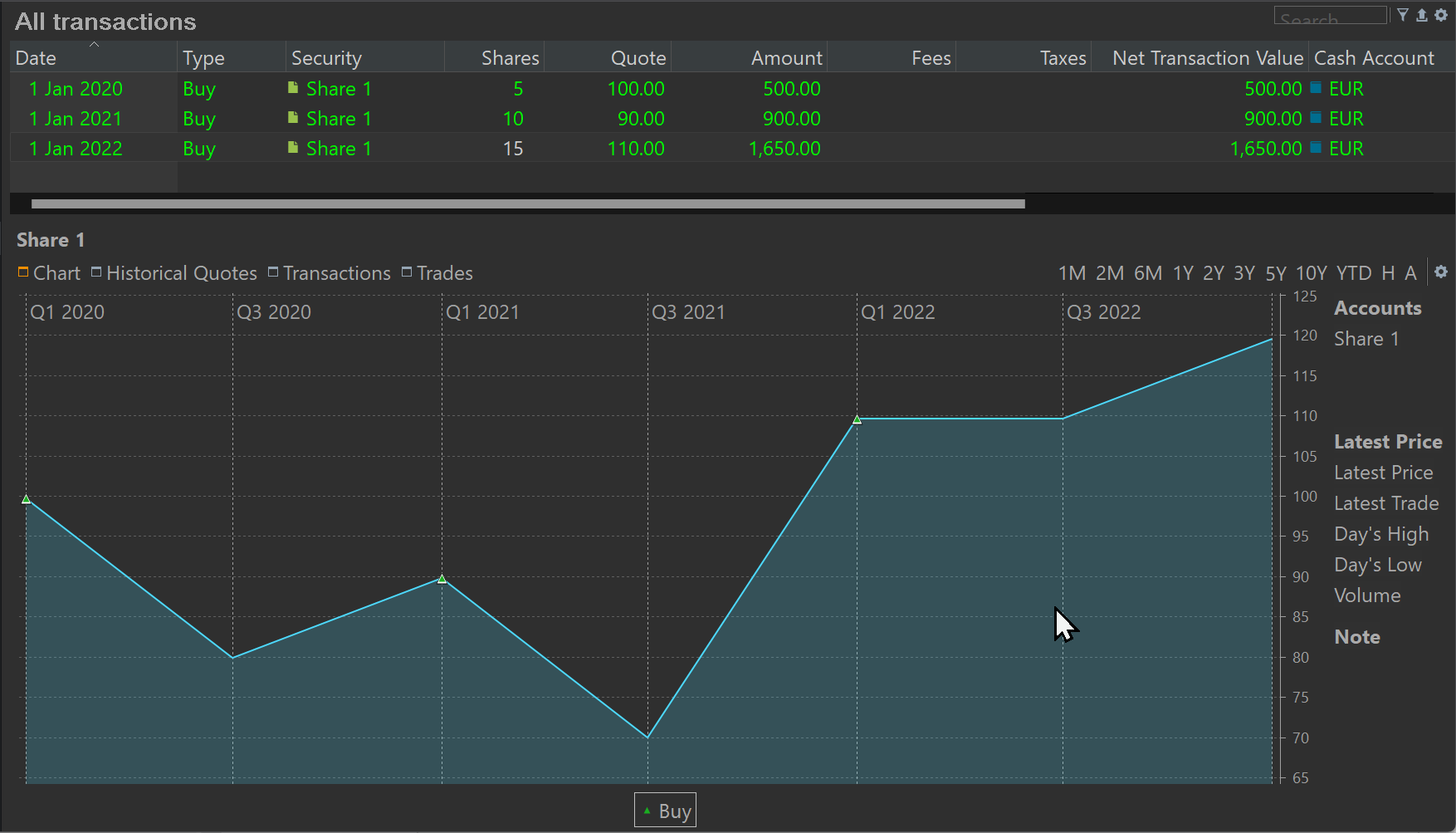Set chart range to 1Y
Viewport: 1456px width, 833px height.
coord(1183,273)
